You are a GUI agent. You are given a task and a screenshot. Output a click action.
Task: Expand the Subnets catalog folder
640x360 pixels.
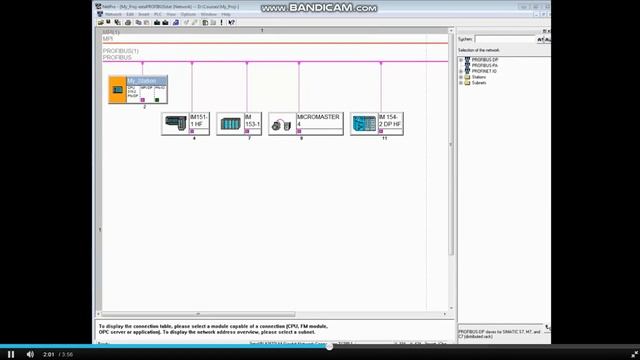[461, 83]
